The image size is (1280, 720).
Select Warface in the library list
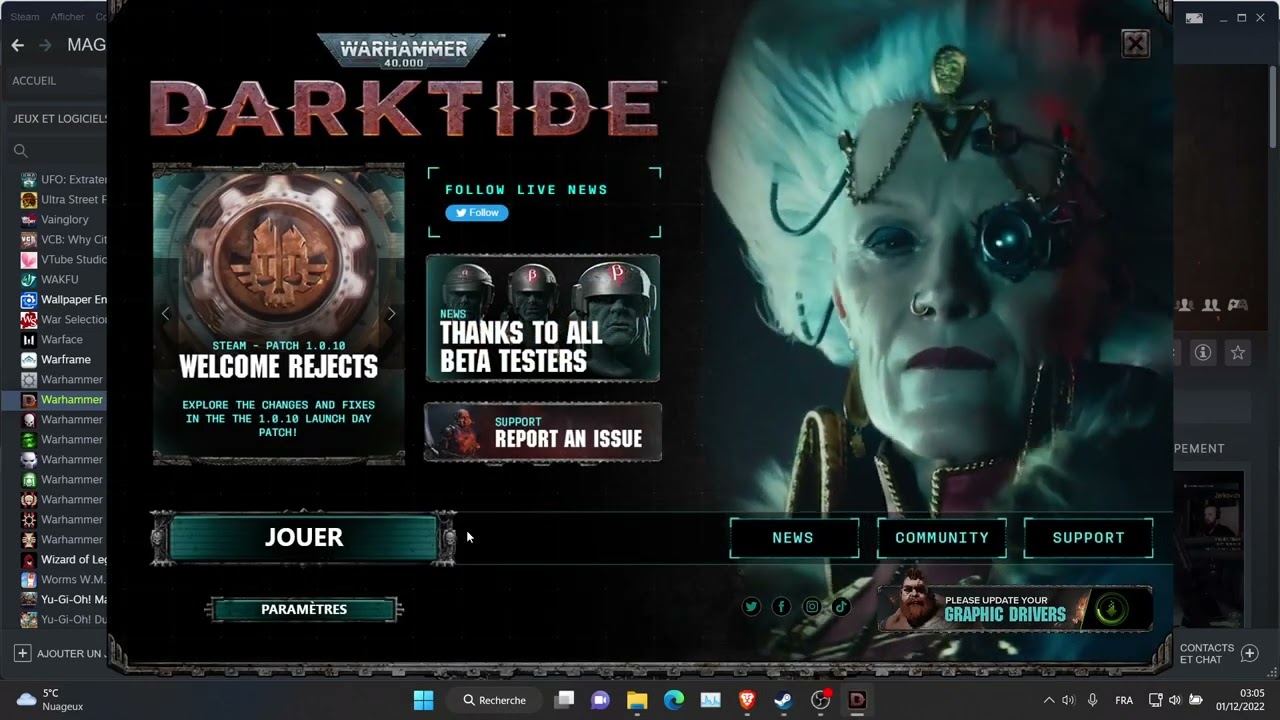click(64, 339)
